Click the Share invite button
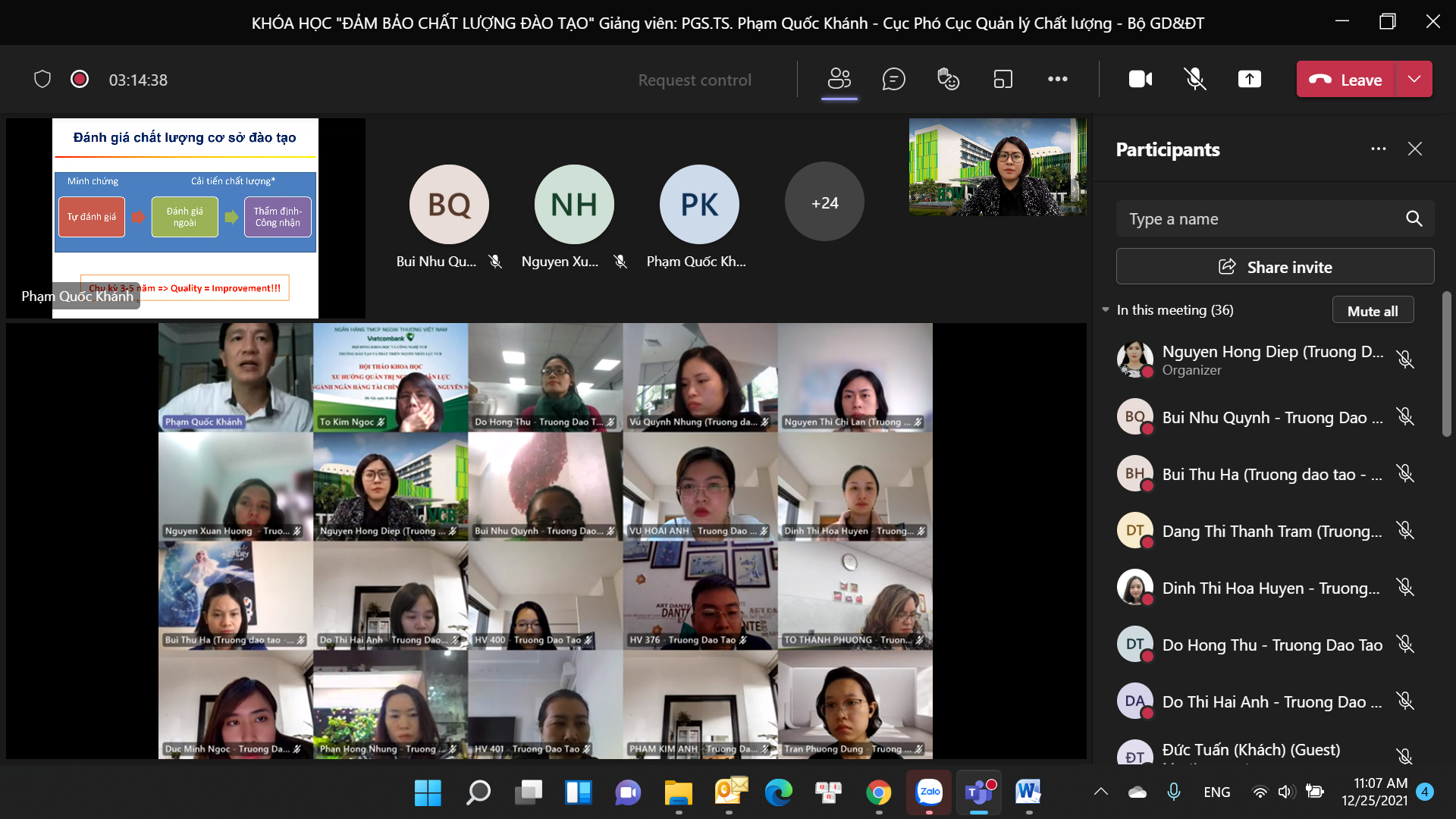The height and width of the screenshot is (819, 1456). (1275, 267)
